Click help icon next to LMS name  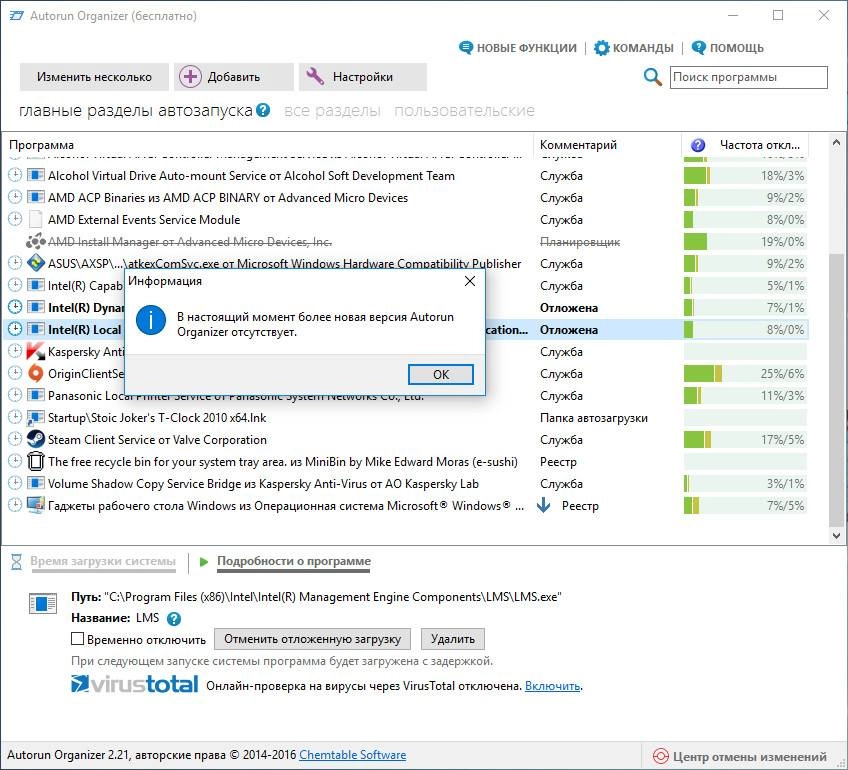174,618
